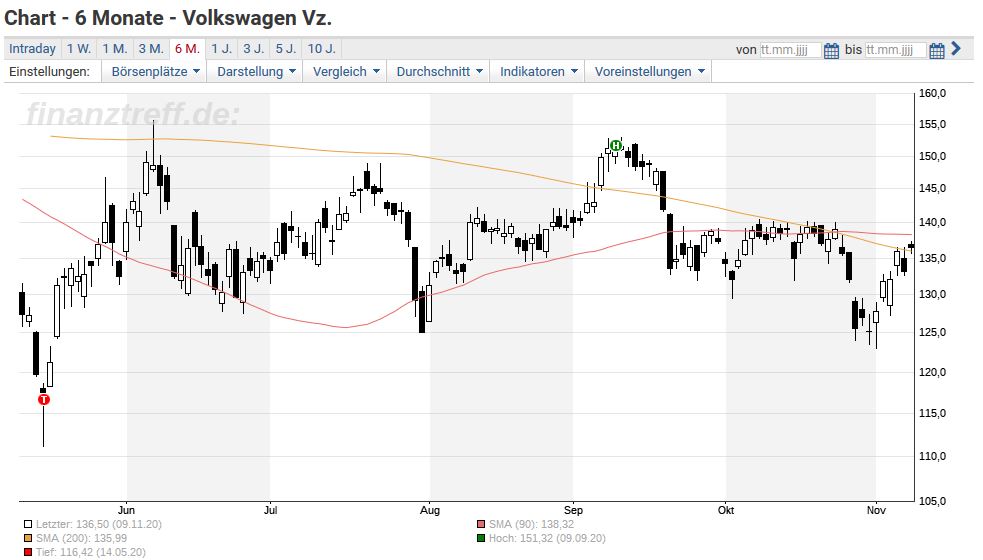Open the Indikatoren dropdown

pos(538,71)
